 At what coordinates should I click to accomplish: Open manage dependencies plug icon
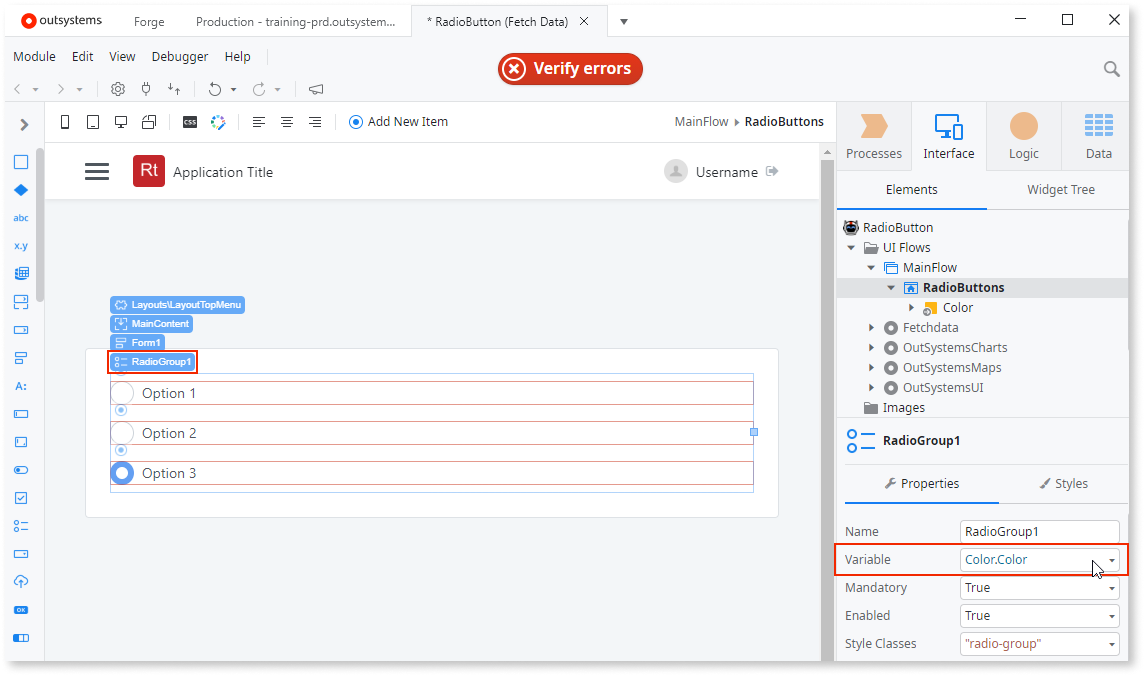click(146, 89)
